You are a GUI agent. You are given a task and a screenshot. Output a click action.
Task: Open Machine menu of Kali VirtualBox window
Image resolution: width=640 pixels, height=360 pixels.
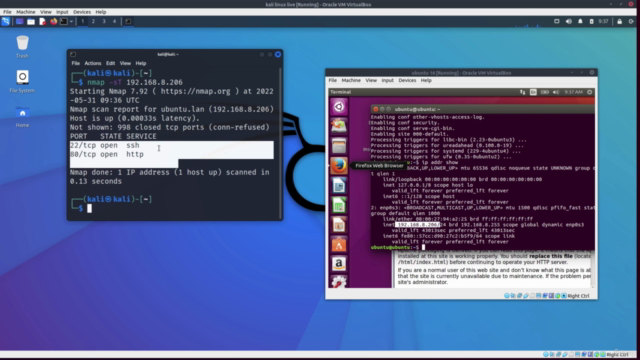(x=26, y=12)
